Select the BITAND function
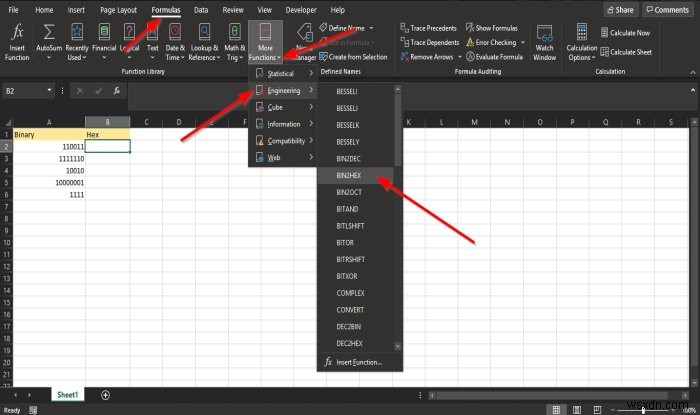The height and width of the screenshot is (415, 700). pyautogui.click(x=356, y=209)
